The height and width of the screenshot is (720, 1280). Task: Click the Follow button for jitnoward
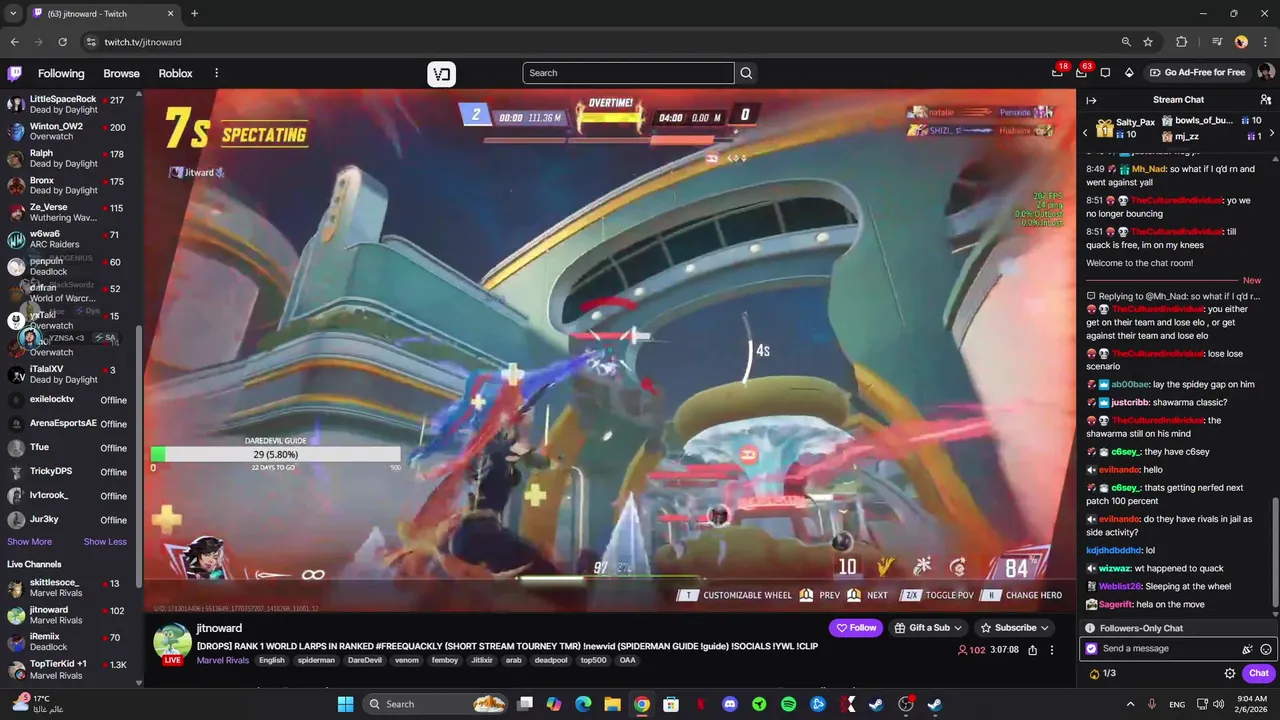[x=856, y=628]
